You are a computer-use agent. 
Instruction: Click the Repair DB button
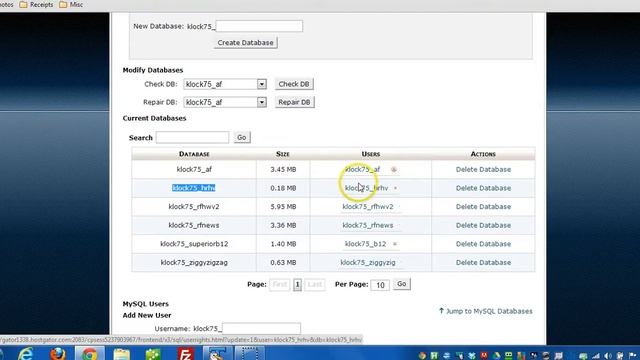[x=294, y=102]
